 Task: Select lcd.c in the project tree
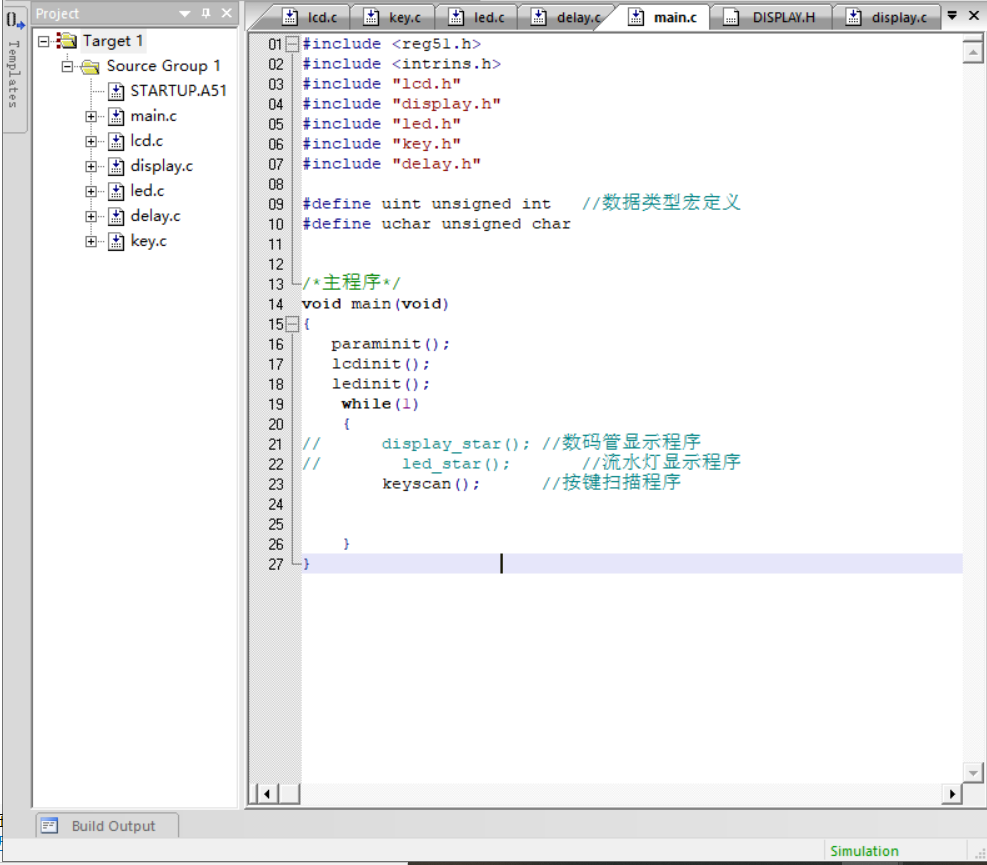pyautogui.click(x=147, y=142)
